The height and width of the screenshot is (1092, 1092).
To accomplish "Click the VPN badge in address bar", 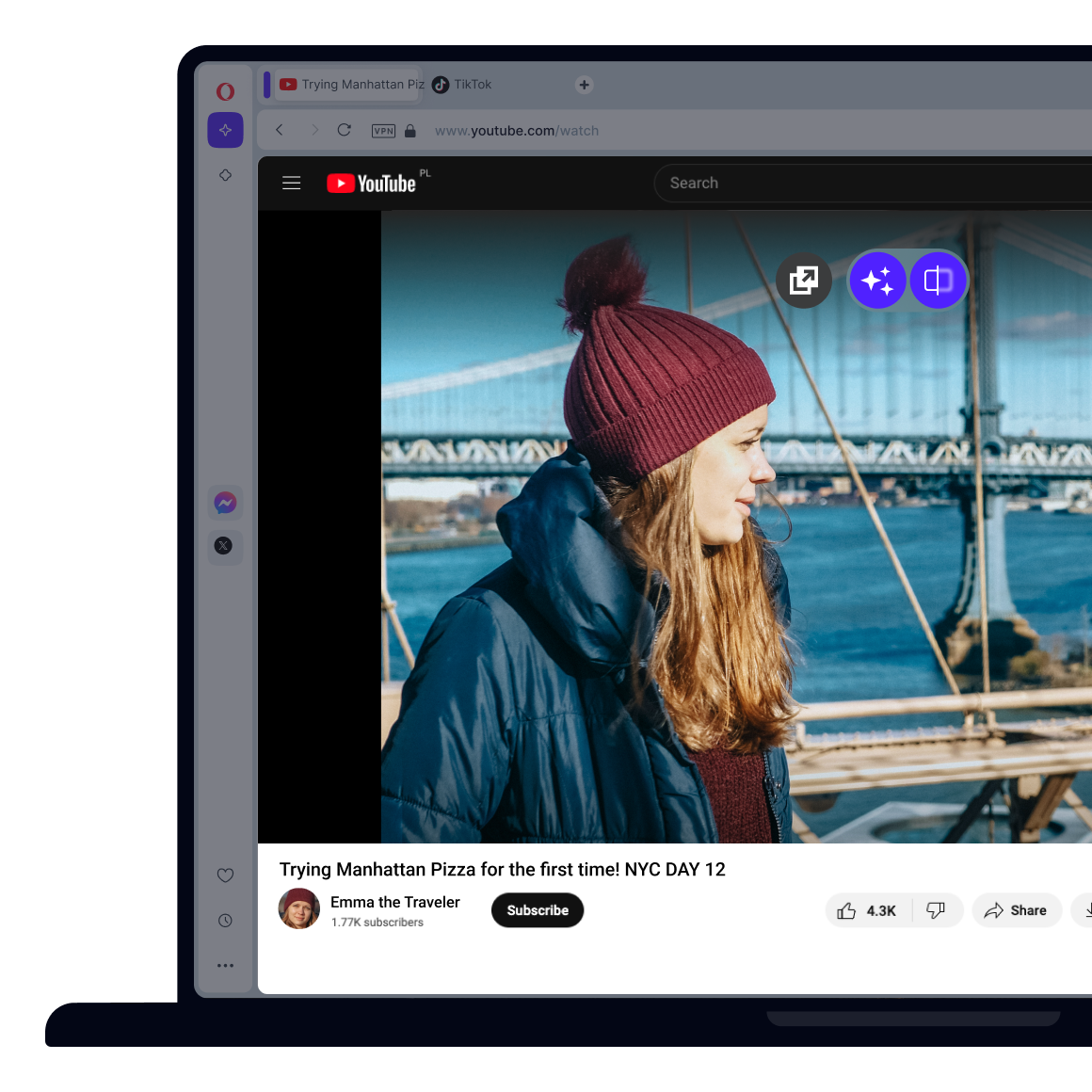I will point(383,131).
